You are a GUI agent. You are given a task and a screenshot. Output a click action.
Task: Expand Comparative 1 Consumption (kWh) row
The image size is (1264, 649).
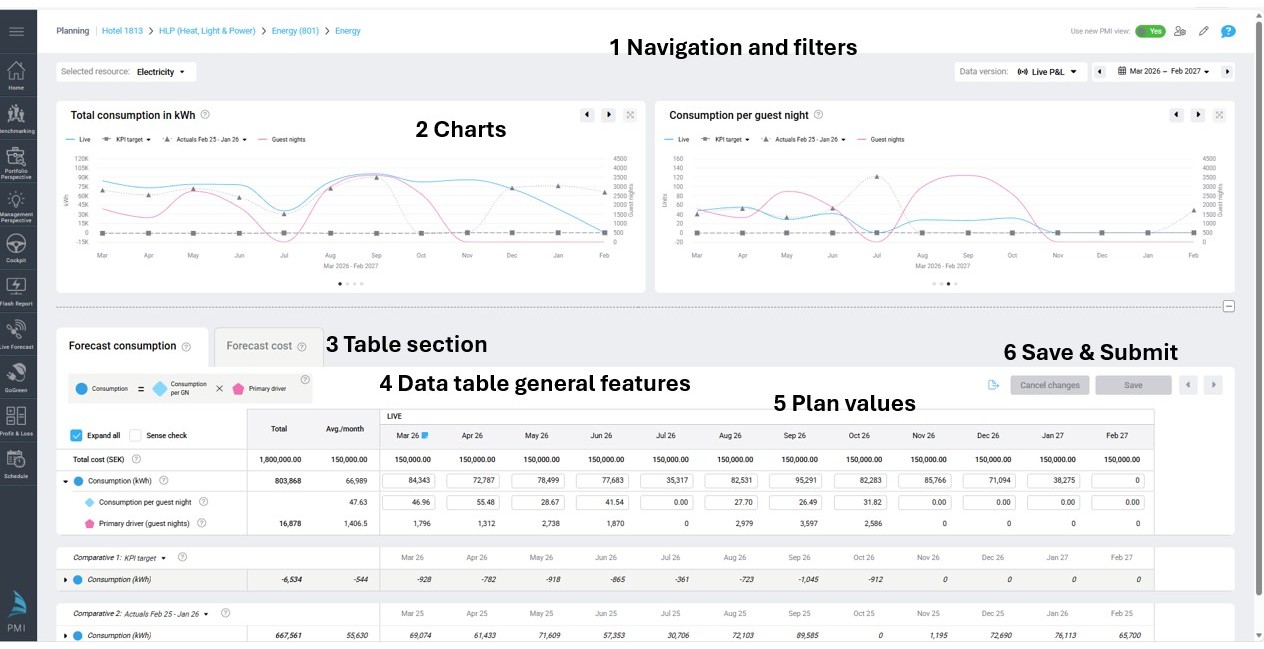coord(66,580)
